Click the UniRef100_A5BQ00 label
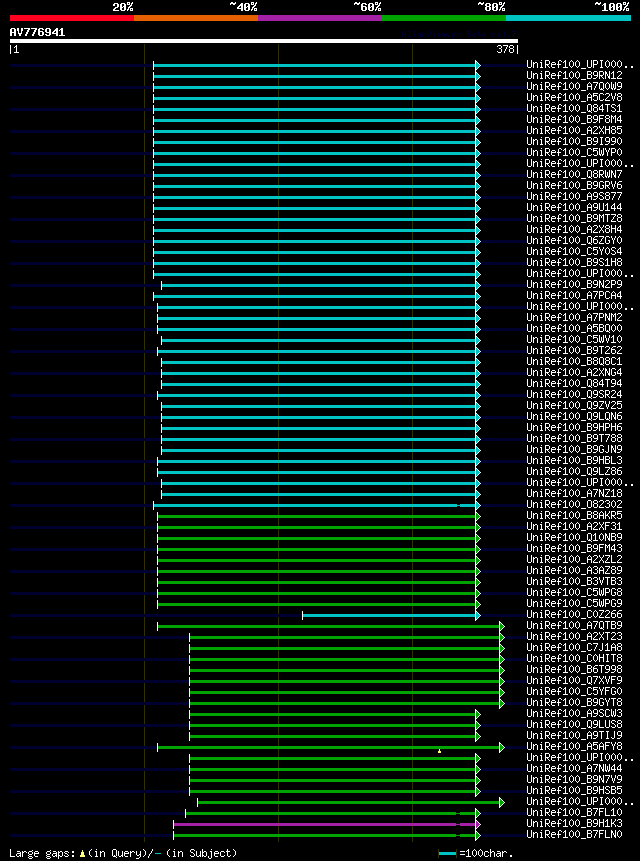Screen dimensions: 640x861 pyautogui.click(x=574, y=328)
